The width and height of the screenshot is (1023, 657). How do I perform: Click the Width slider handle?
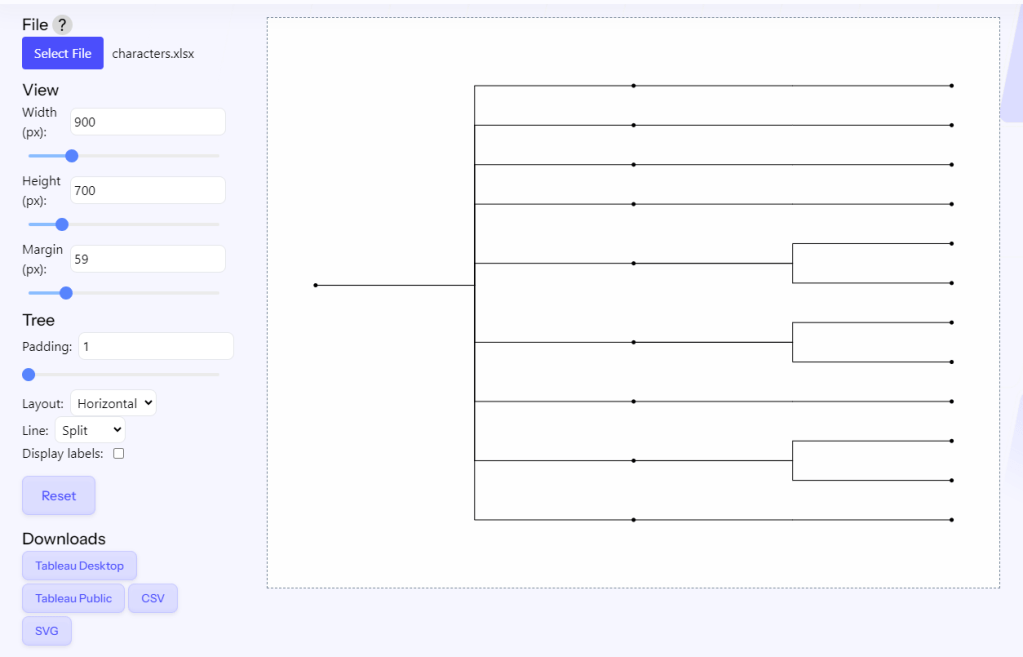(x=71, y=156)
